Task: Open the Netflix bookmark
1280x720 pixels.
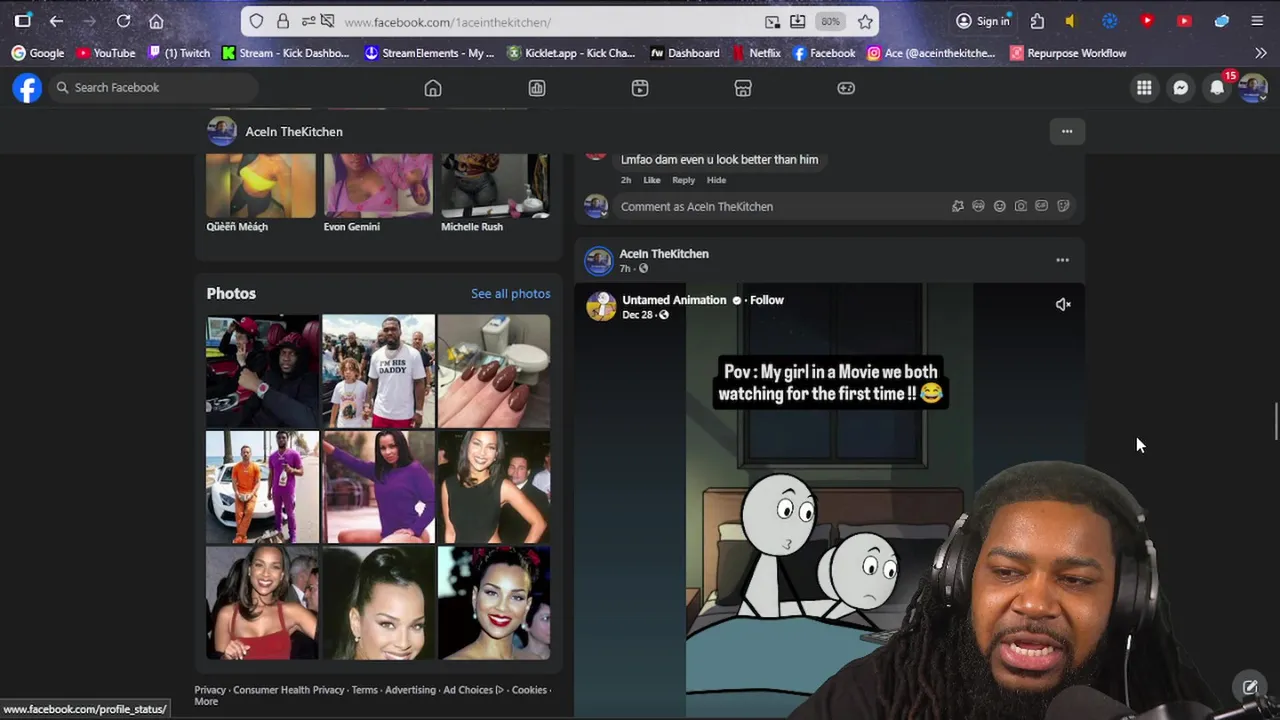Action: pos(757,53)
